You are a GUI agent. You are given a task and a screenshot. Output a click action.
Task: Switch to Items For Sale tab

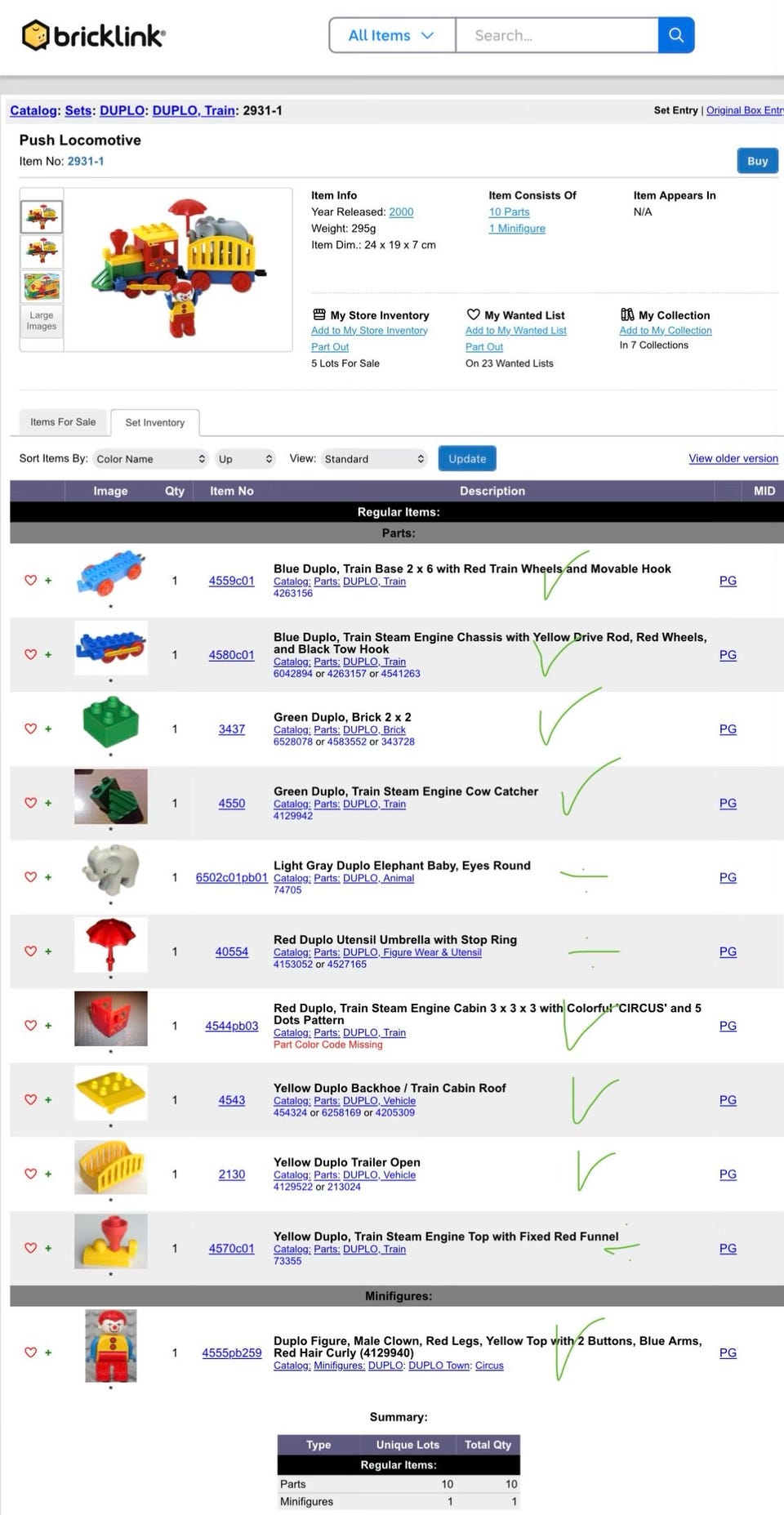pyautogui.click(x=63, y=422)
